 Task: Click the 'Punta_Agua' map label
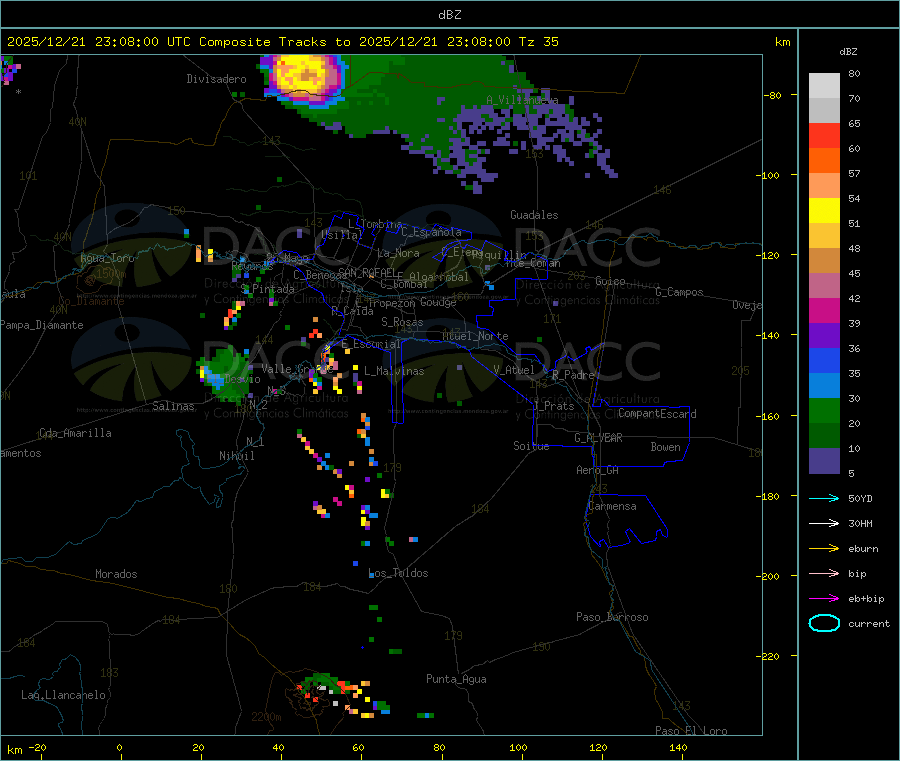coord(456,679)
